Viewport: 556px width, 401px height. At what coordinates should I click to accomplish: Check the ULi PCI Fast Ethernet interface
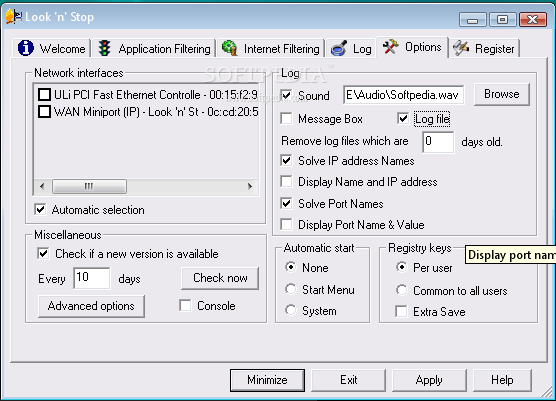pos(44,95)
